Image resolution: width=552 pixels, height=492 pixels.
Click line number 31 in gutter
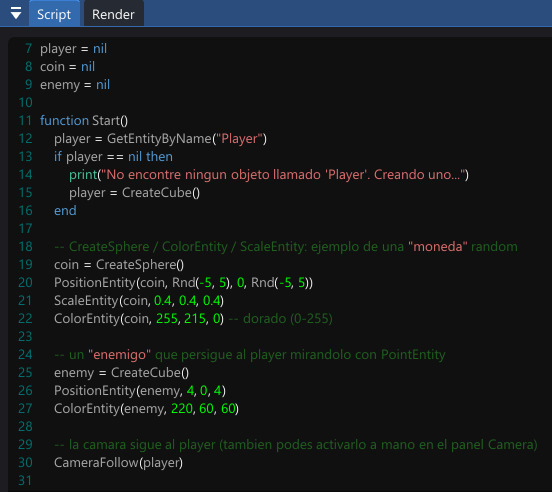point(25,480)
